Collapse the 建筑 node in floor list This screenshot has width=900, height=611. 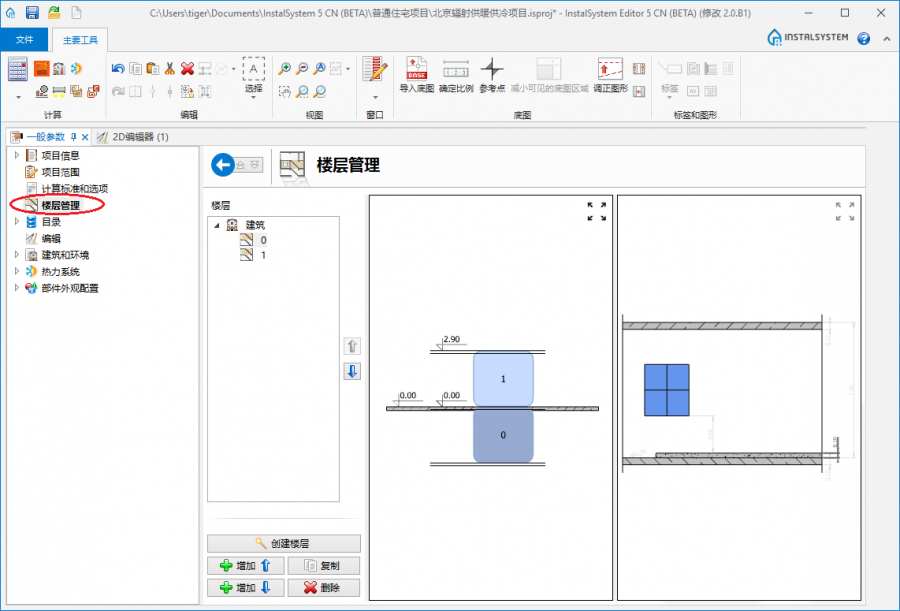pos(217,225)
